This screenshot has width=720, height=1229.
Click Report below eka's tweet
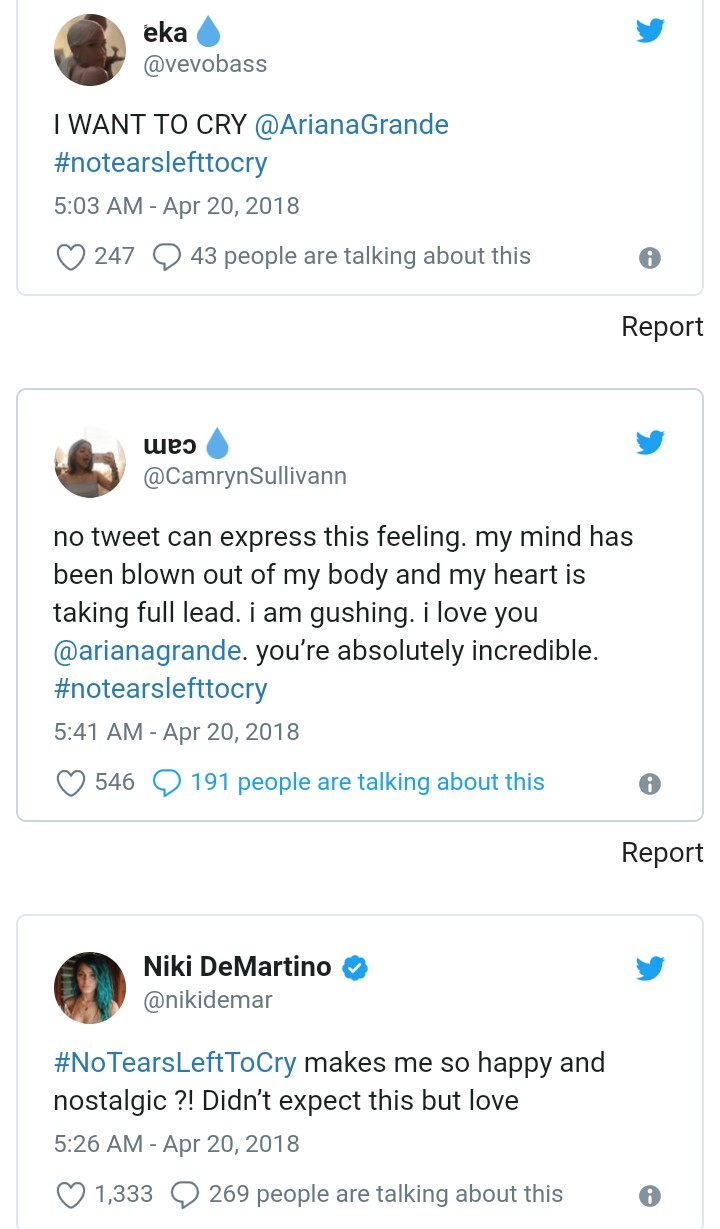pyautogui.click(x=662, y=327)
